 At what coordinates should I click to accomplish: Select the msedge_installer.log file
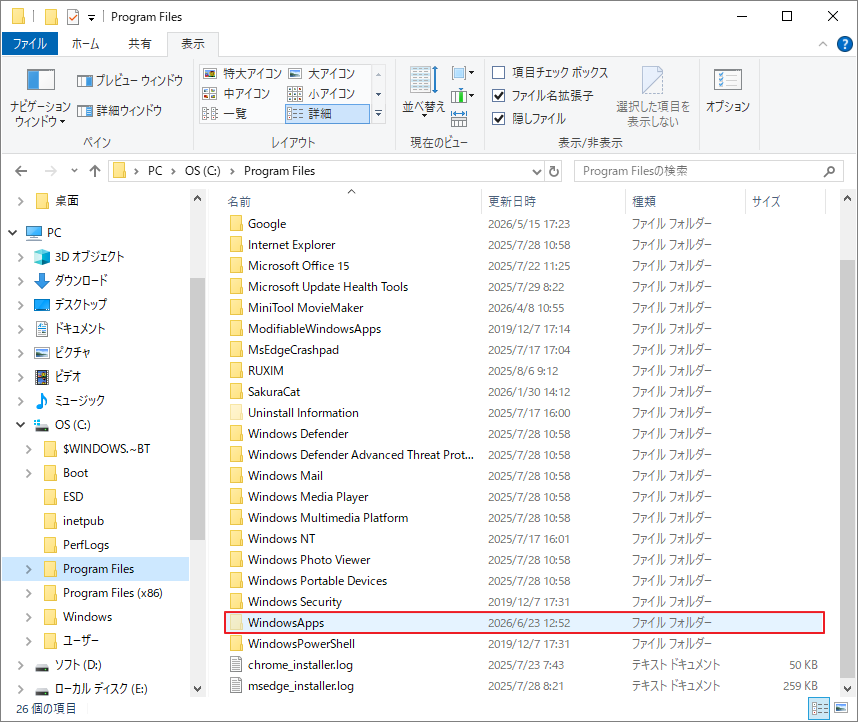(300, 686)
